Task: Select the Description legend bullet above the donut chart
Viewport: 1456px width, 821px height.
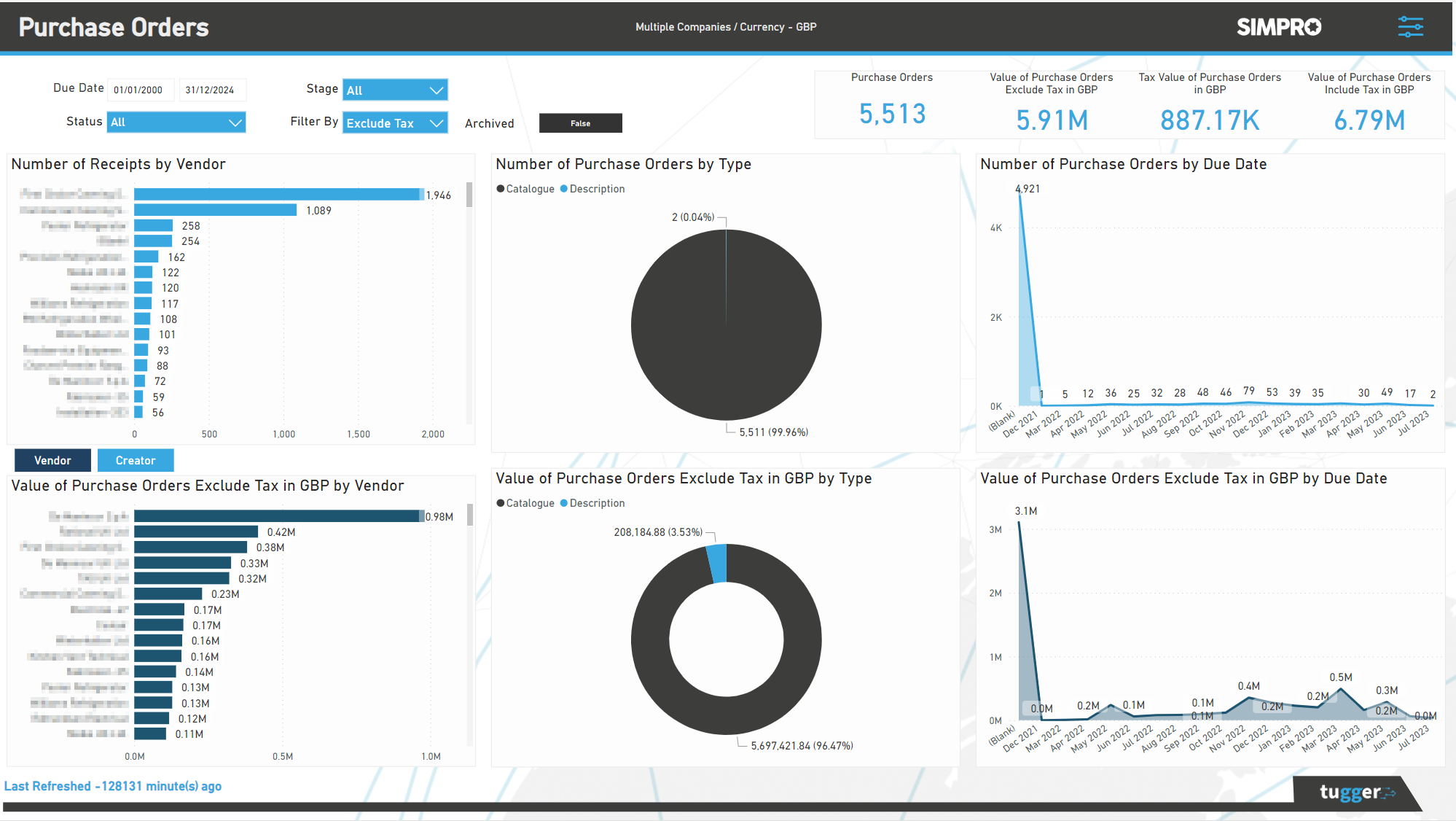Action: [563, 502]
